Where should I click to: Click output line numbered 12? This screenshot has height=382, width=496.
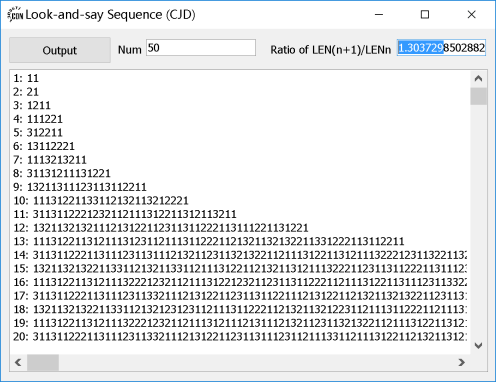pyautogui.click(x=161, y=228)
